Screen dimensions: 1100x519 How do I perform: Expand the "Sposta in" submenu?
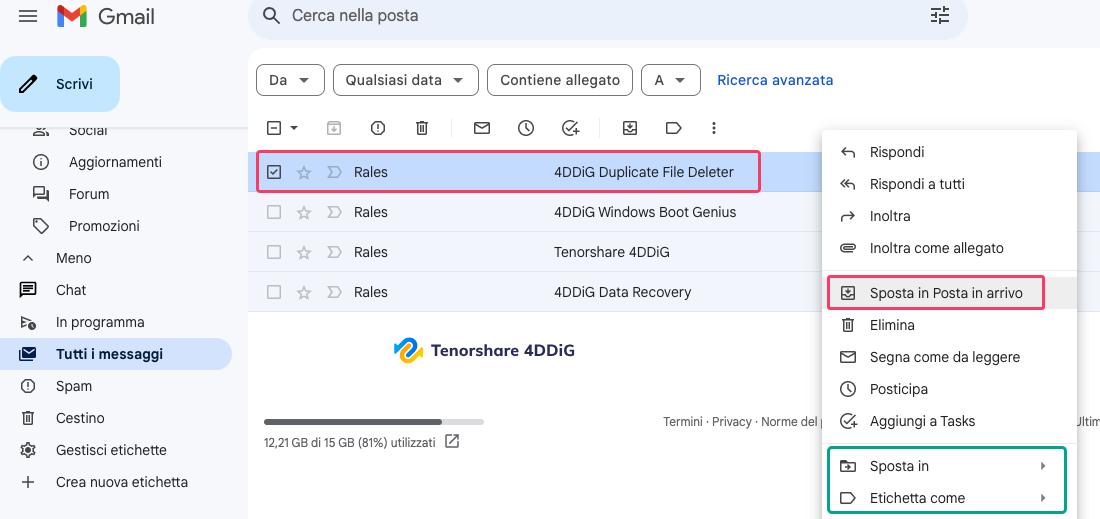click(945, 466)
